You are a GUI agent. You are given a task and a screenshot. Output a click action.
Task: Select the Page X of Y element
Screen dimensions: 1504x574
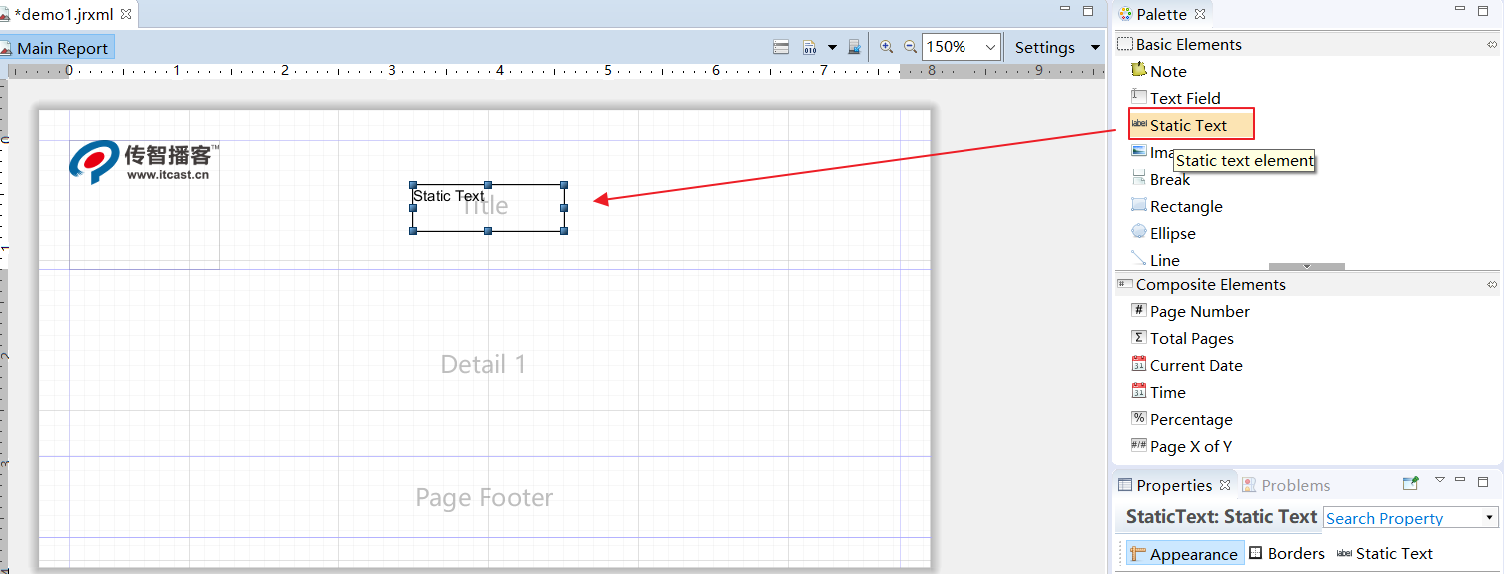(x=1181, y=446)
